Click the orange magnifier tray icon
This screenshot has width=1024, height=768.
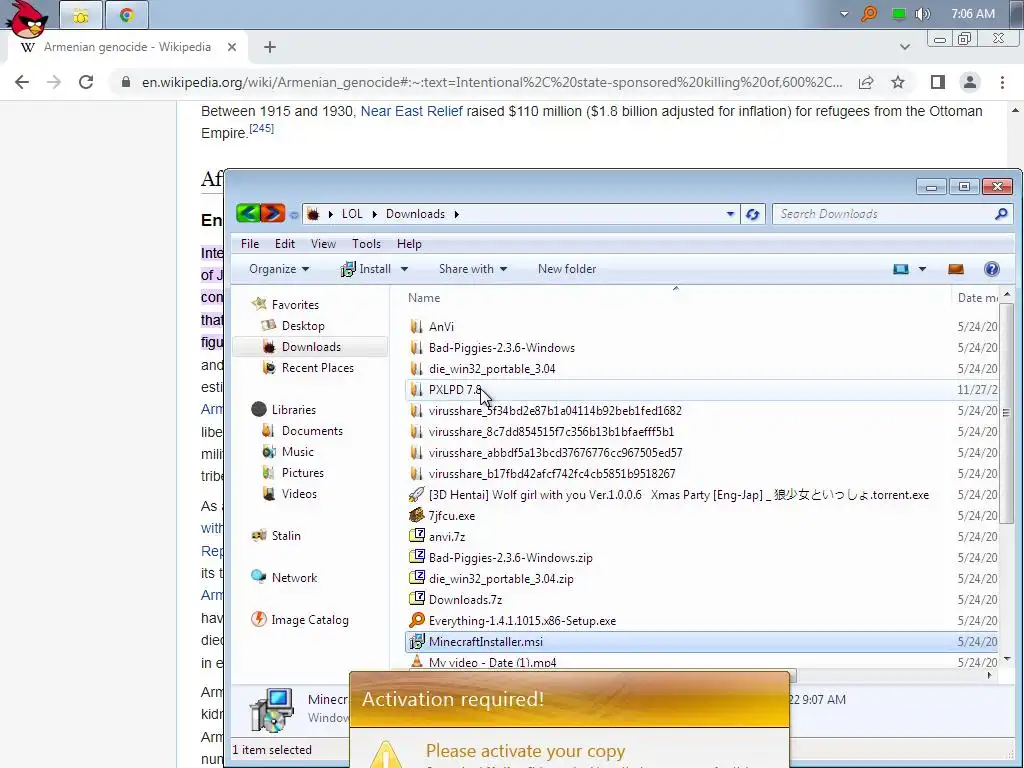click(869, 14)
